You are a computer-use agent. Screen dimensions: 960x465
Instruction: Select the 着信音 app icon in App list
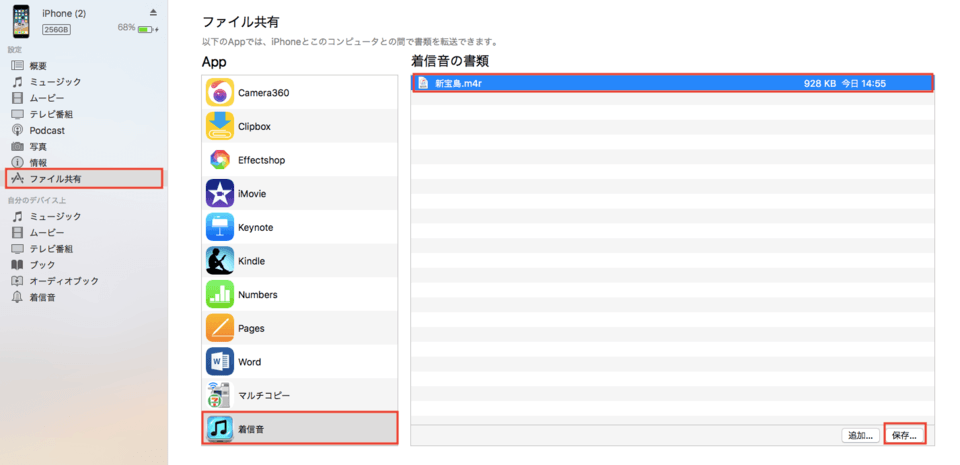tap(220, 429)
